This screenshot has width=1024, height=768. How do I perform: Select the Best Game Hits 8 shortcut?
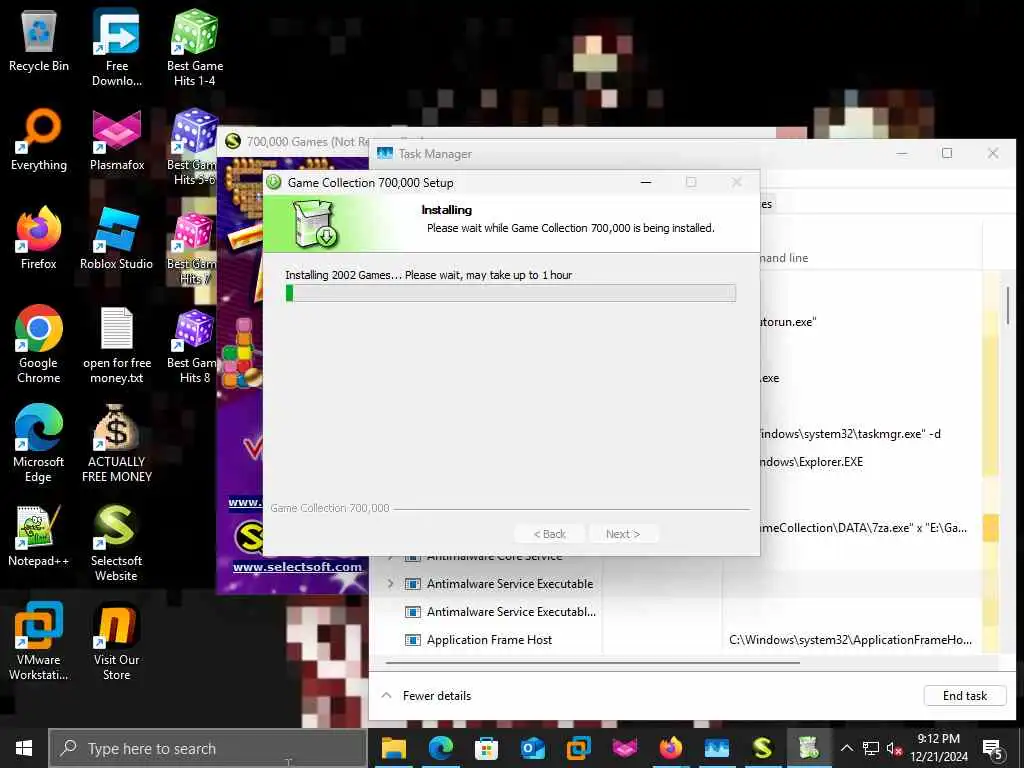(193, 346)
